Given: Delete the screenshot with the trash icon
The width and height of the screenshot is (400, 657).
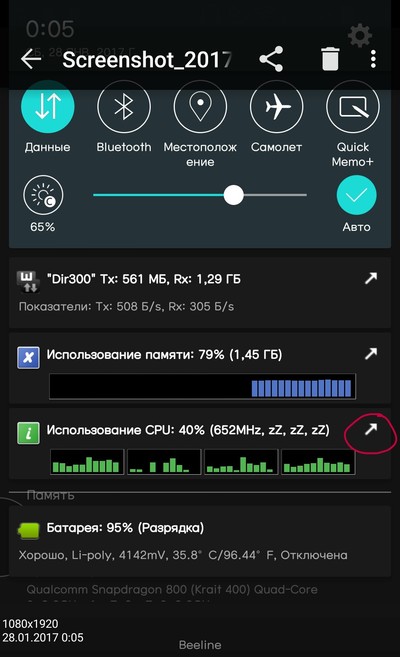Looking at the screenshot, I should pos(330,59).
